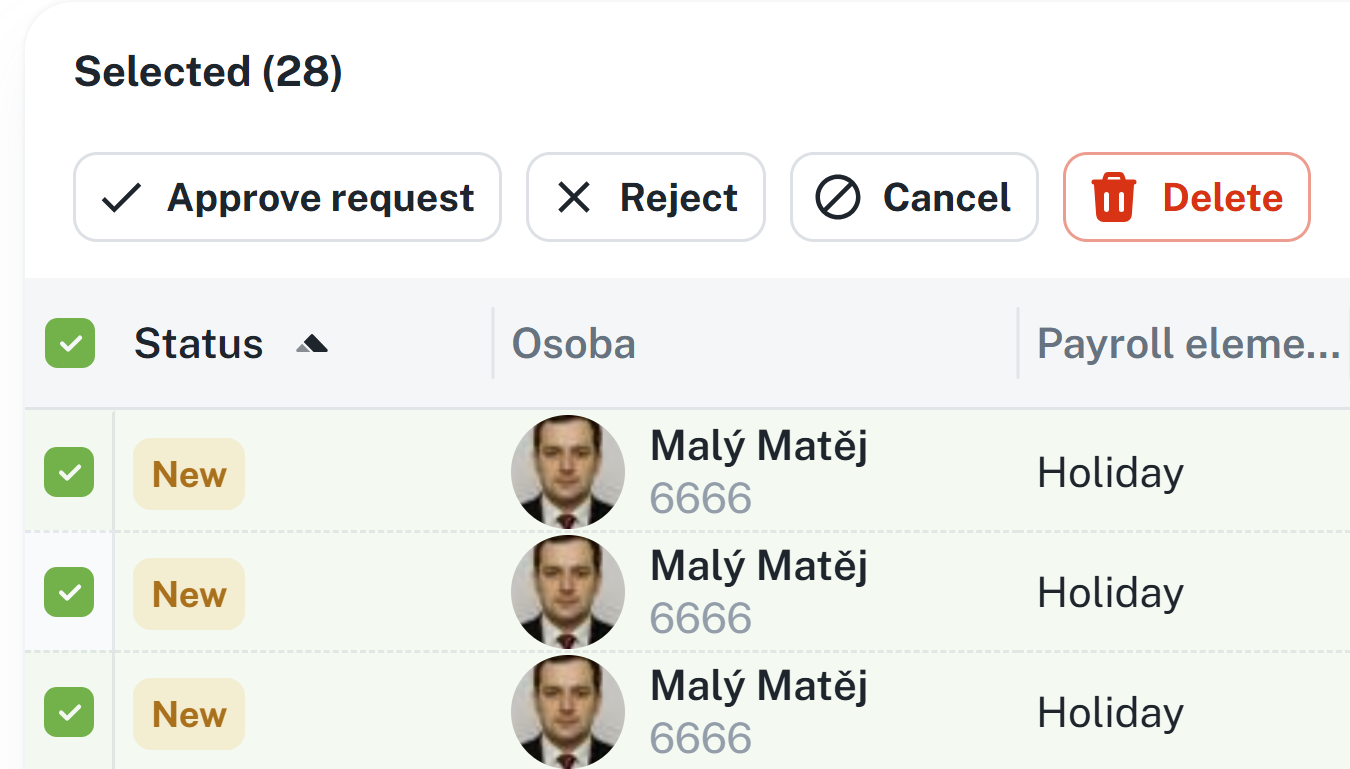Uncheck the second row's checkbox

(x=69, y=593)
